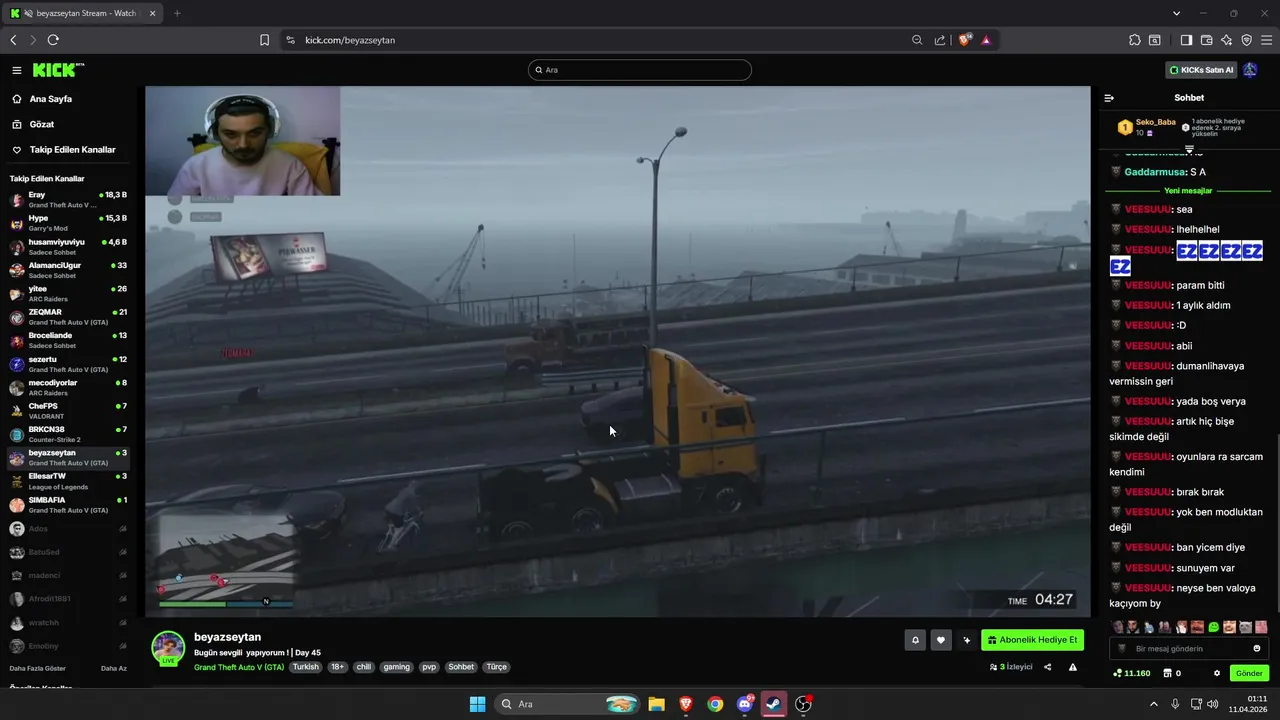Share the stream via share icon
The width and height of the screenshot is (1280, 720).
(x=1048, y=667)
